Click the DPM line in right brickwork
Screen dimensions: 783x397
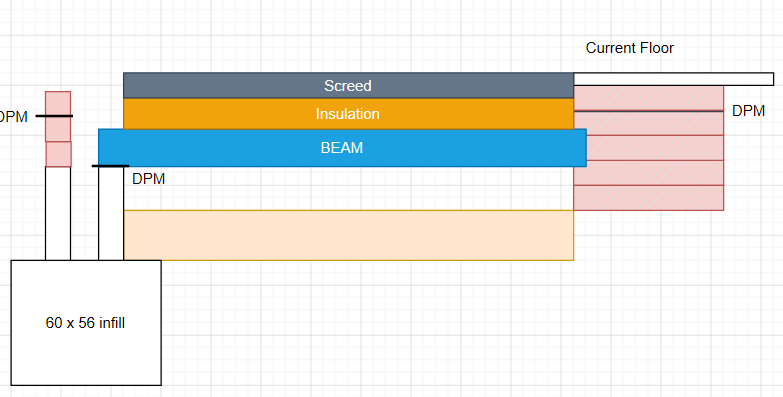[x=649, y=111]
